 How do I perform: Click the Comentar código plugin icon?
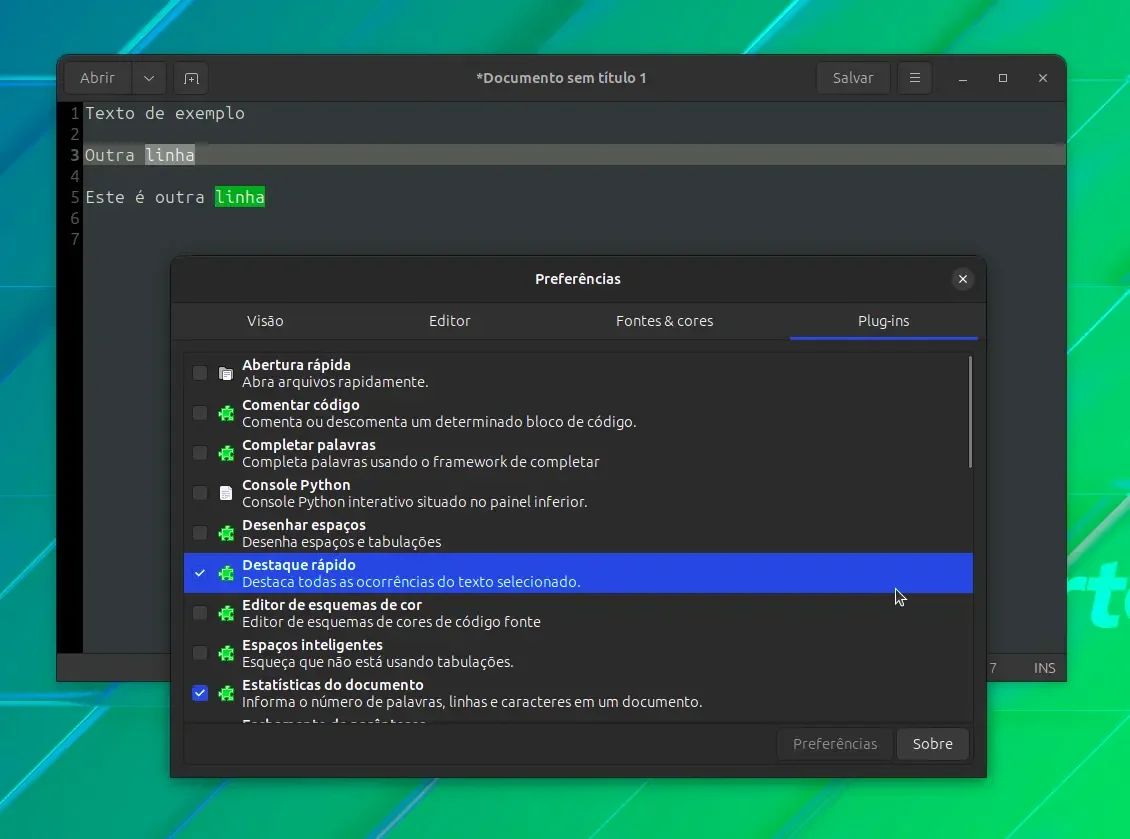226,413
